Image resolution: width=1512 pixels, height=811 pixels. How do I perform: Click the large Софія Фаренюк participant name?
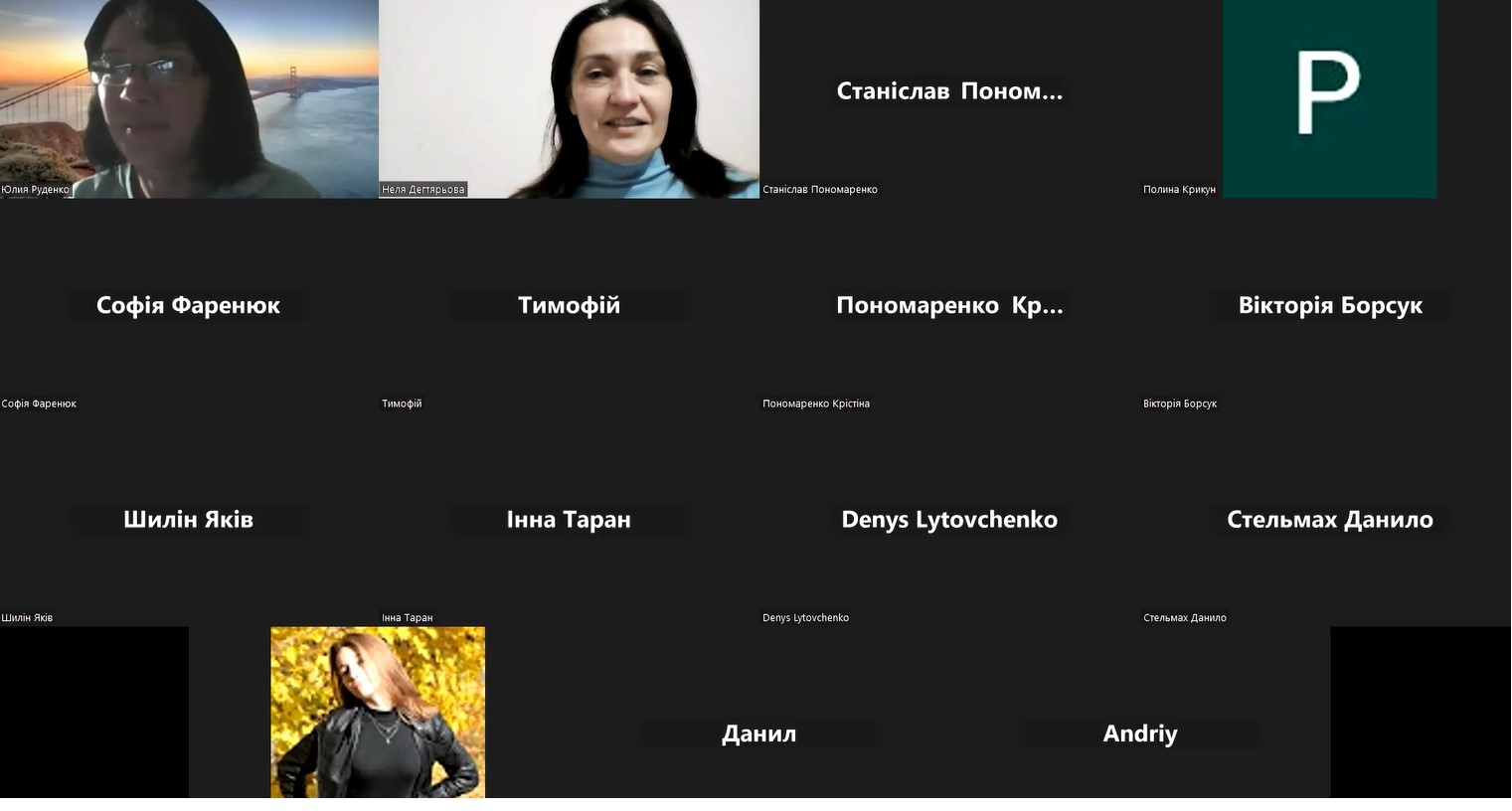tap(188, 305)
